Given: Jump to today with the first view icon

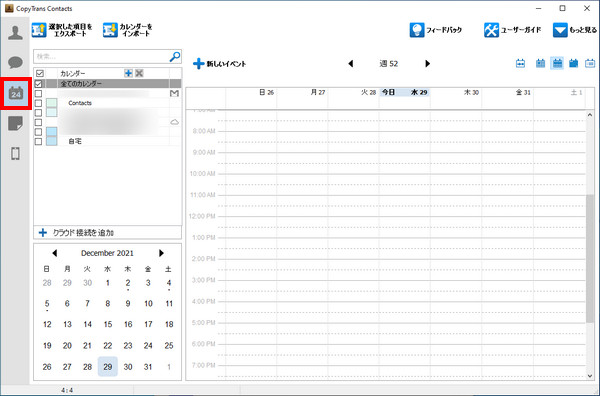Looking at the screenshot, I should click(520, 63).
